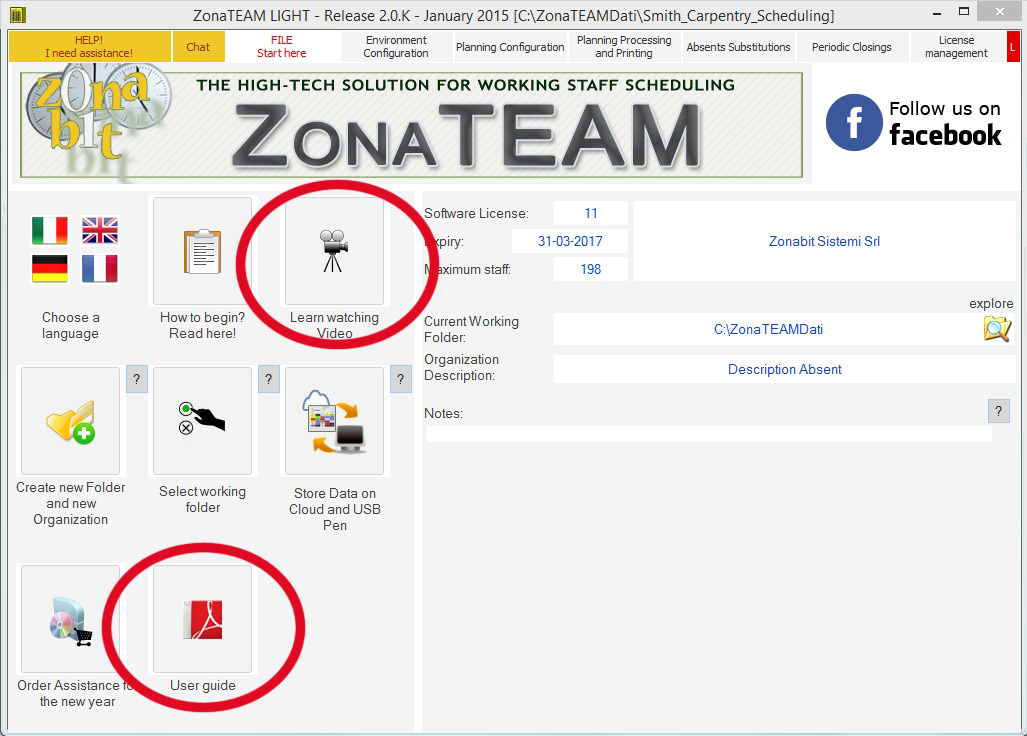The width and height of the screenshot is (1027, 736).
Task: Click the 'Zonabit Sistemi Srl' licensee text
Action: coord(825,241)
